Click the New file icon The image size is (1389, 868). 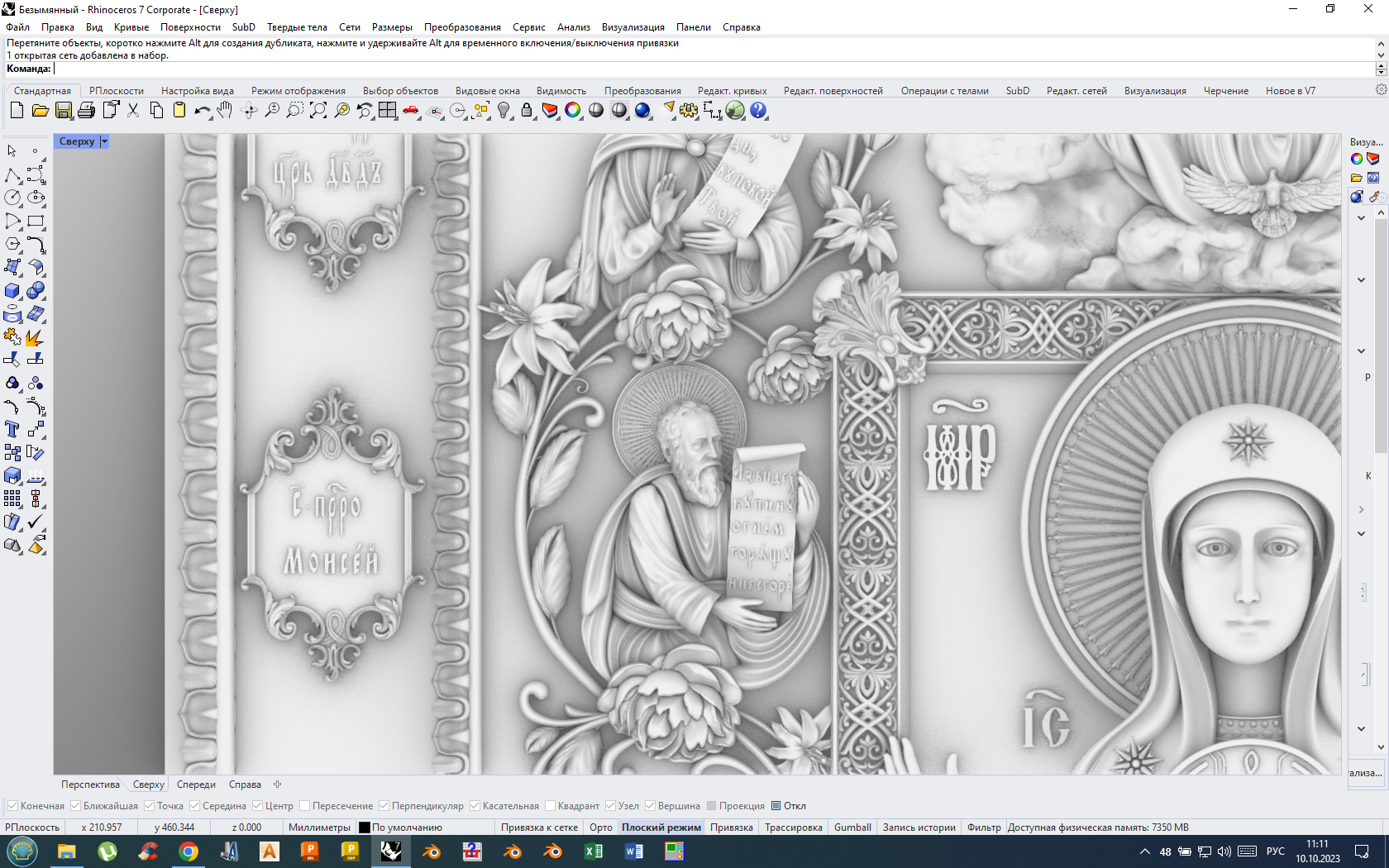coord(17,110)
